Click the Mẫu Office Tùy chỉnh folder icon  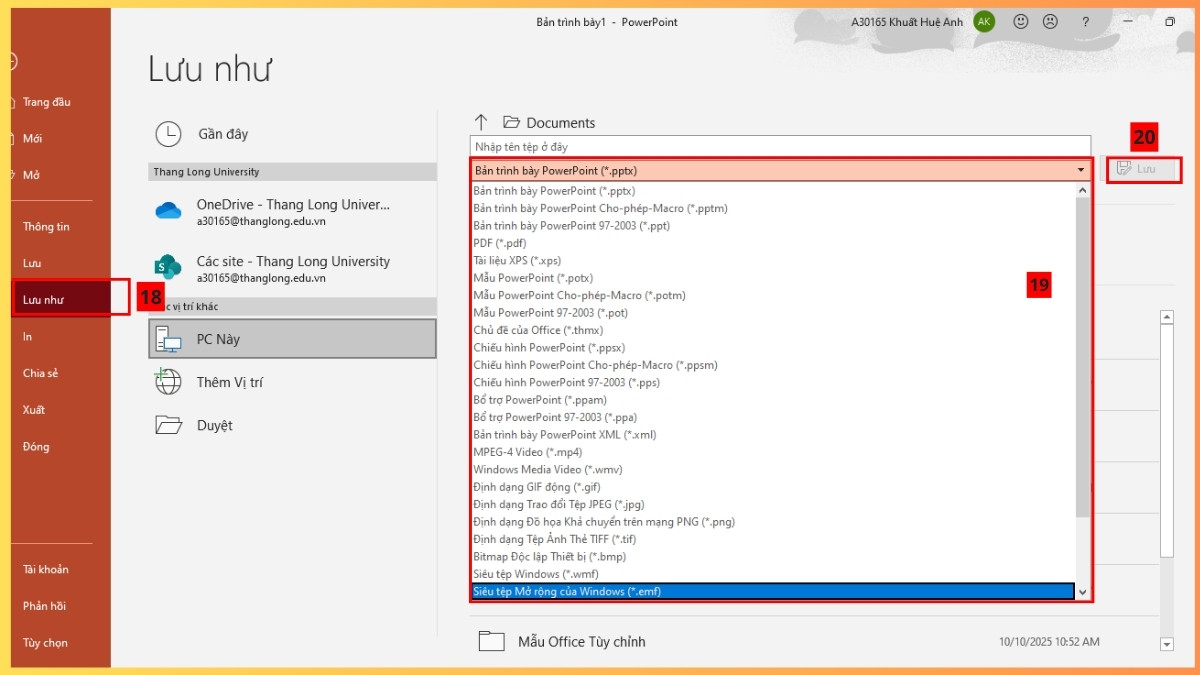tap(491, 641)
